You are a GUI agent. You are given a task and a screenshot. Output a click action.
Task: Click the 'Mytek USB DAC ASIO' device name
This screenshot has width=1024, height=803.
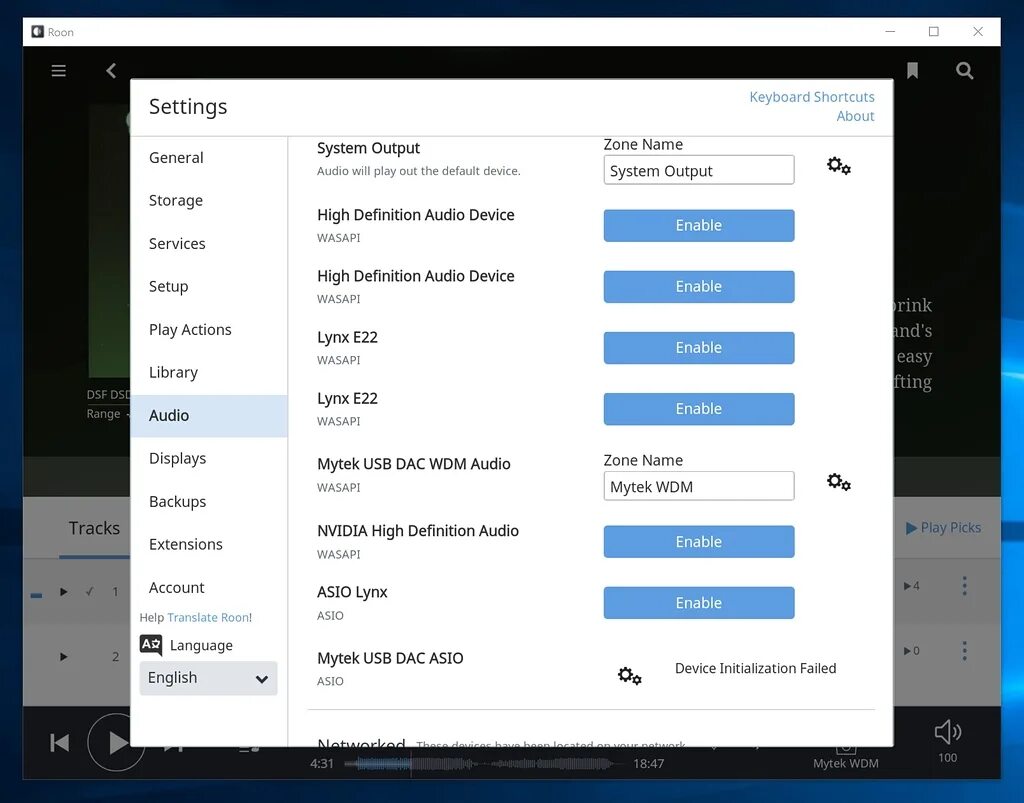click(x=390, y=658)
